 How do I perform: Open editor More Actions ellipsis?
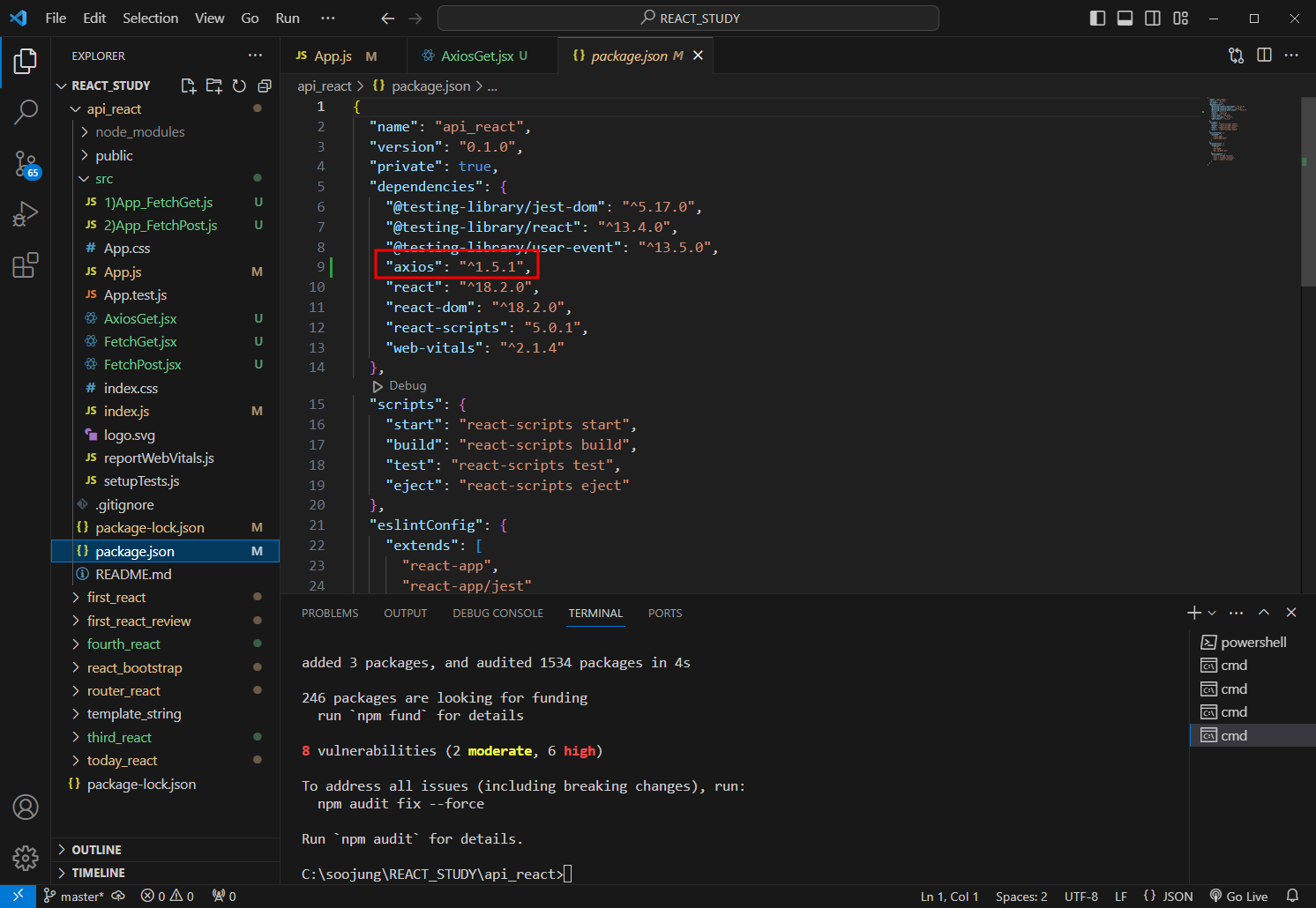pyautogui.click(x=1291, y=56)
